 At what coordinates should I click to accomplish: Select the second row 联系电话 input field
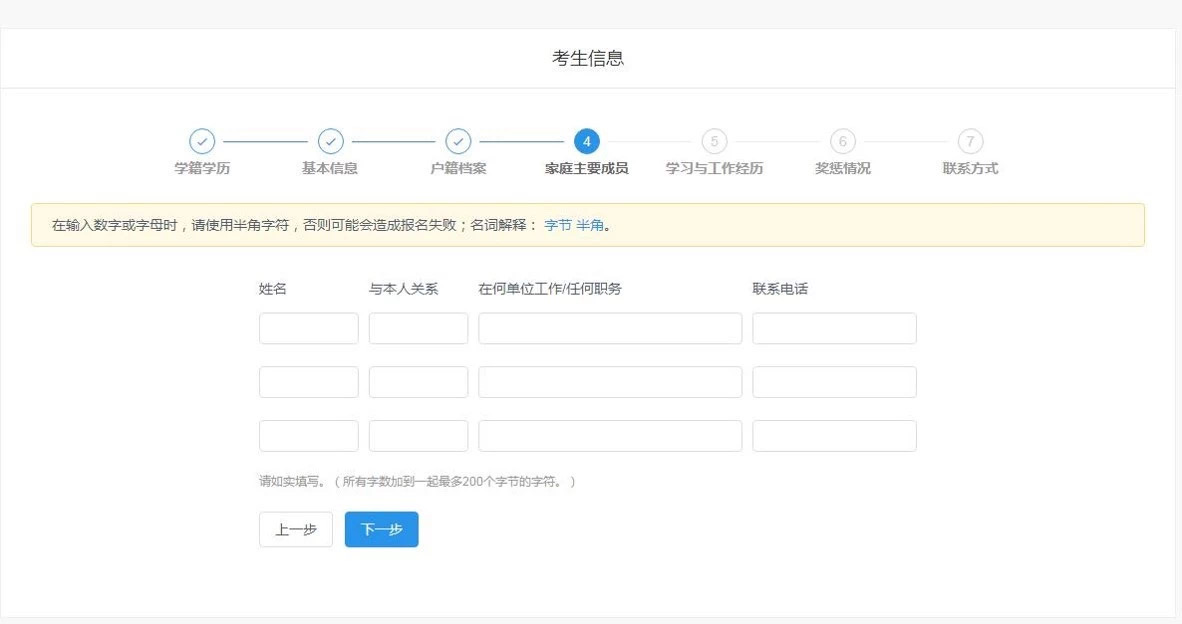pos(834,382)
